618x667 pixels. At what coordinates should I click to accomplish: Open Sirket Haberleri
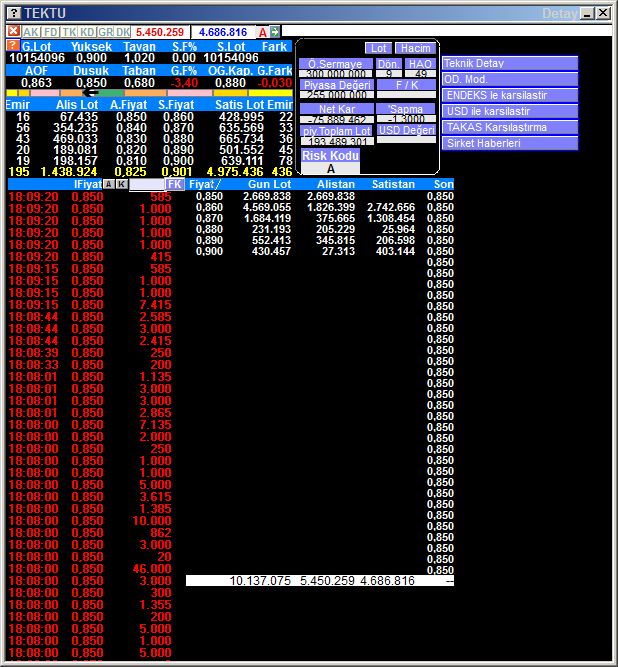coord(510,143)
